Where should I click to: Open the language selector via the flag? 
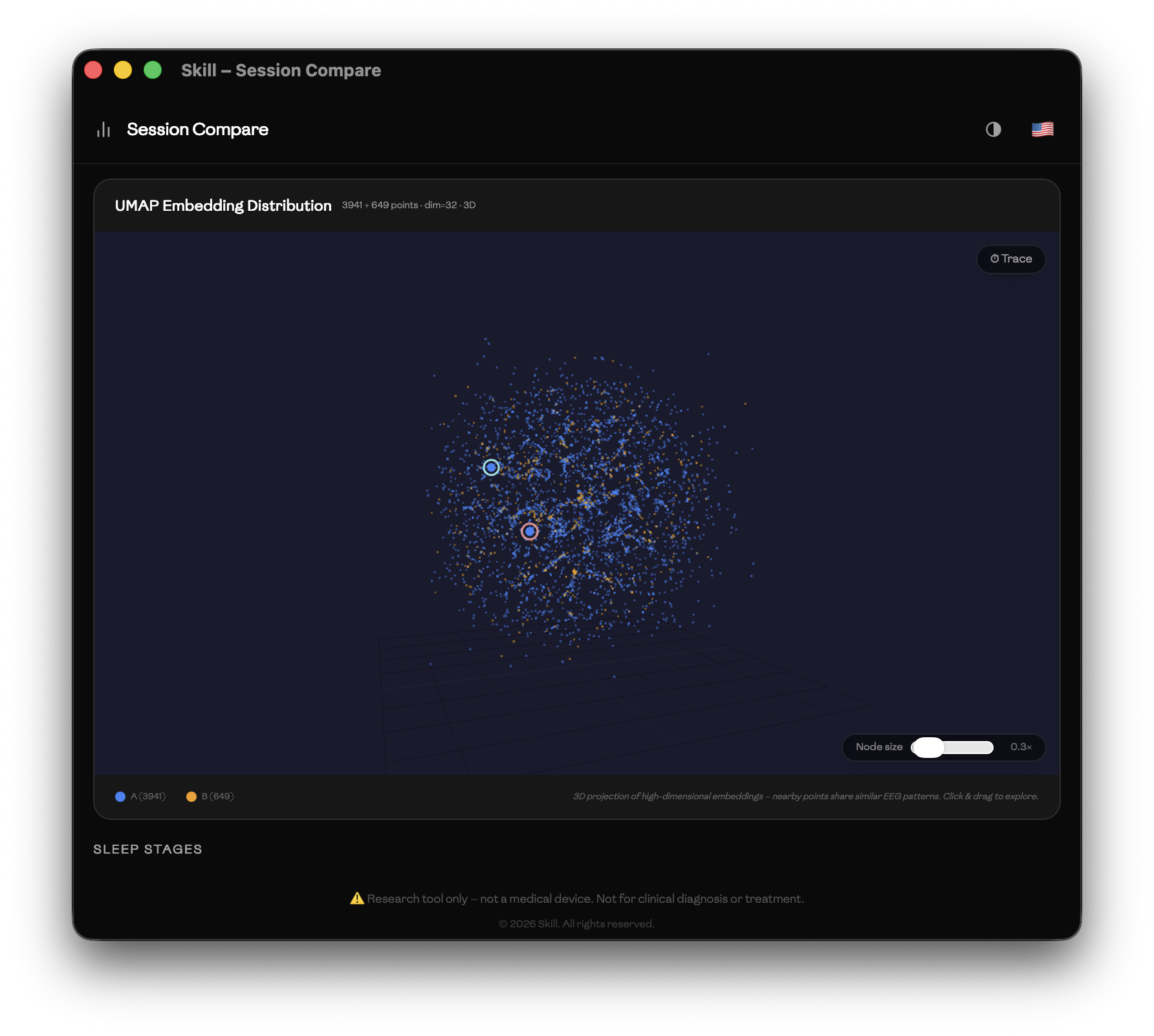(1043, 129)
